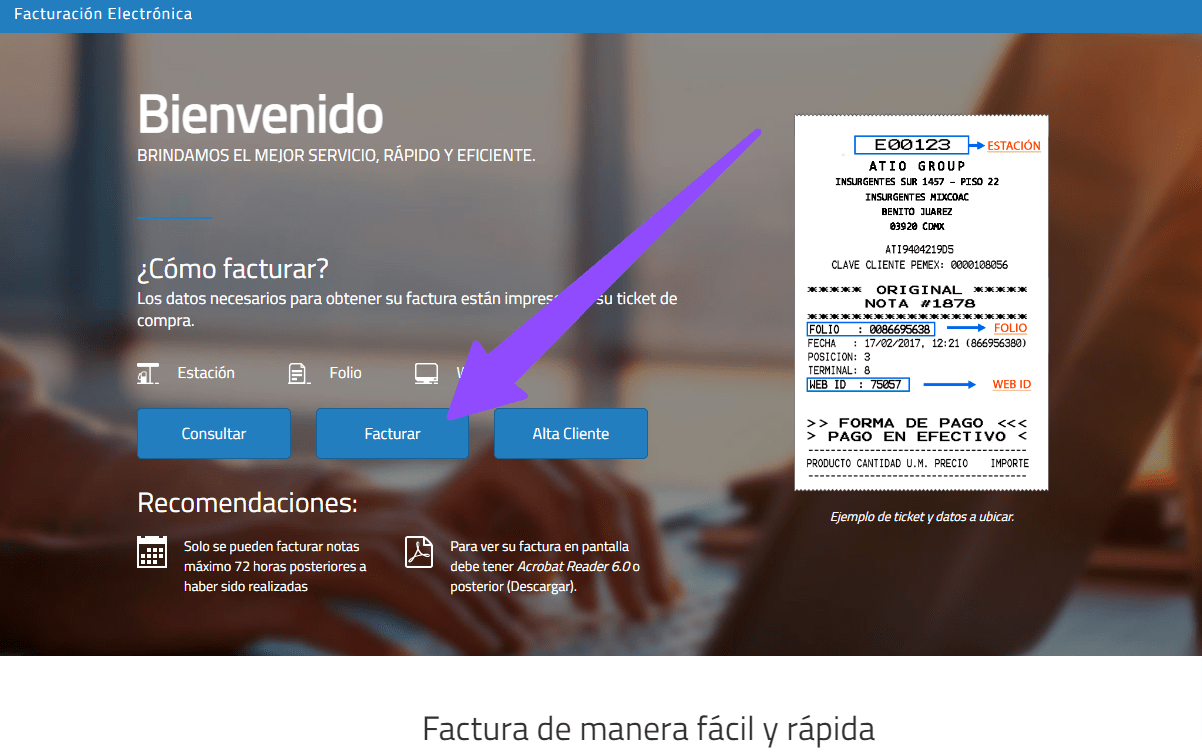This screenshot has width=1202, height=756.
Task: Click the ticket's boxed FOLIO 0086695638 field
Action: (871, 329)
